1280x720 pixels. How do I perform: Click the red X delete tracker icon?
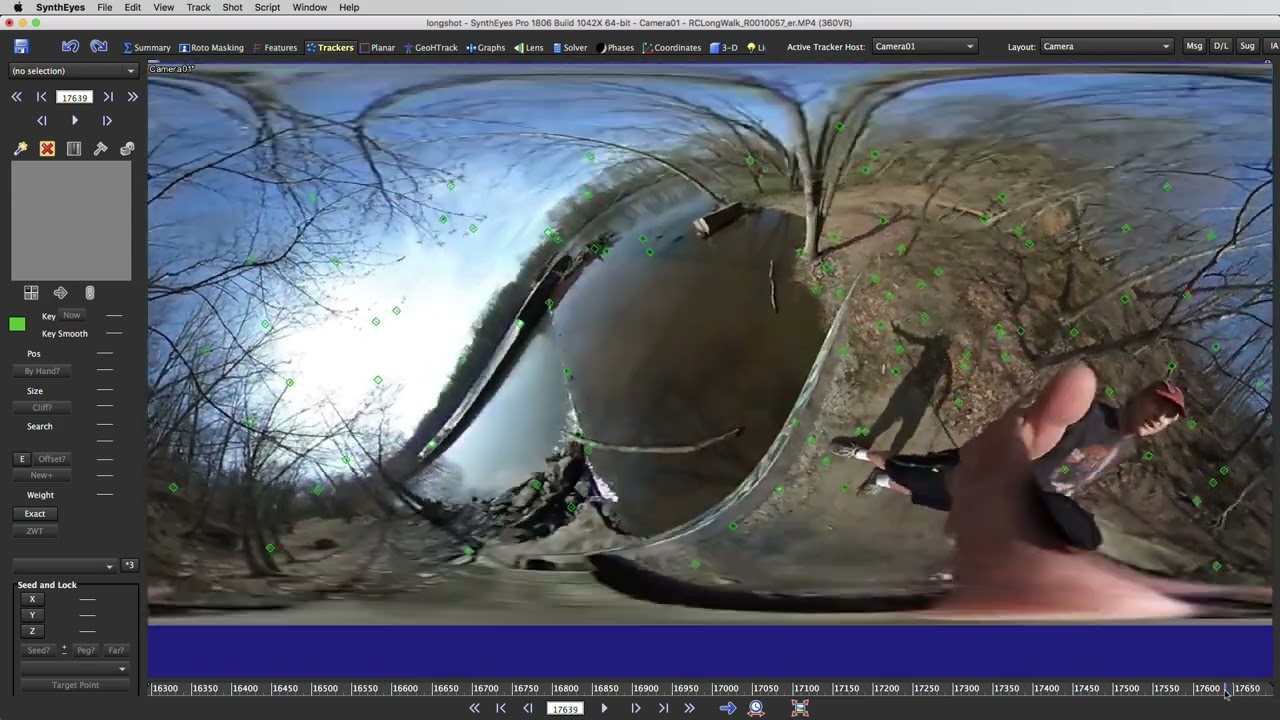coord(47,148)
